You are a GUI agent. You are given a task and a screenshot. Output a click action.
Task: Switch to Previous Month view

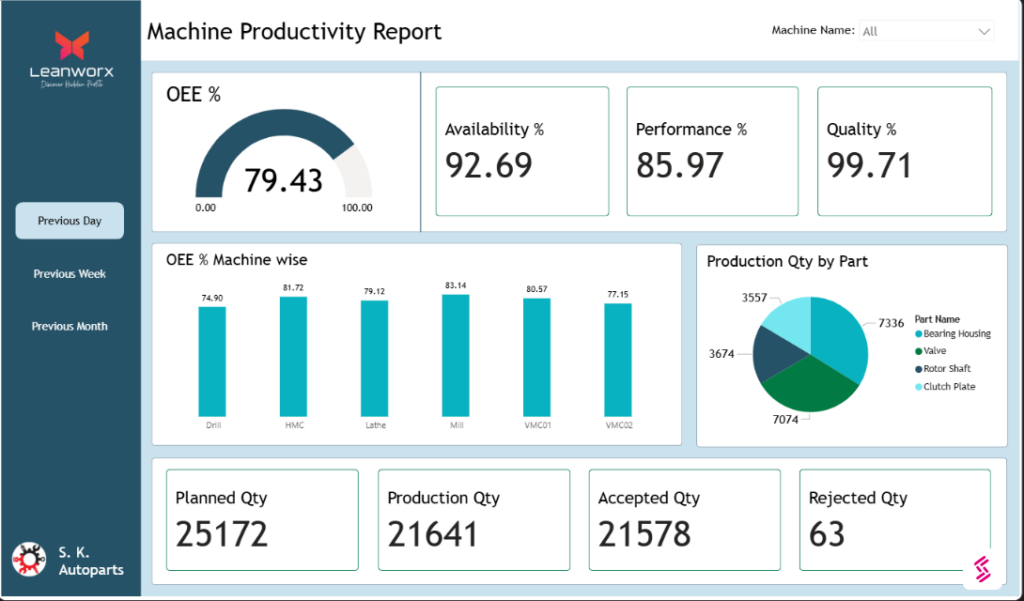click(x=70, y=326)
